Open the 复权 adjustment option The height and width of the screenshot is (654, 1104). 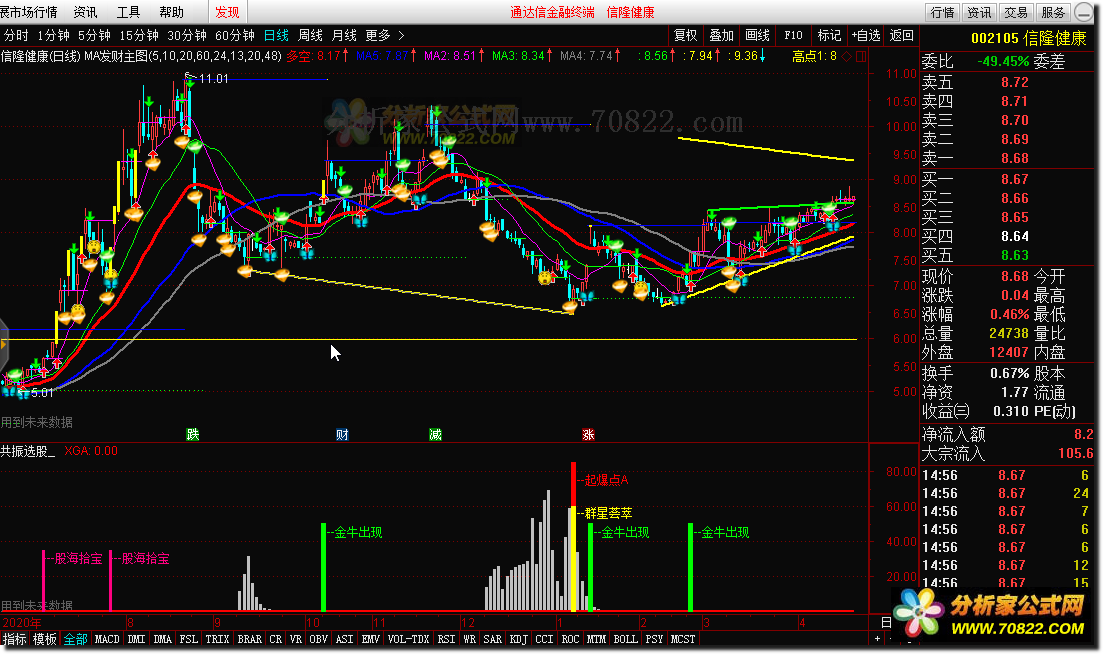tap(685, 35)
